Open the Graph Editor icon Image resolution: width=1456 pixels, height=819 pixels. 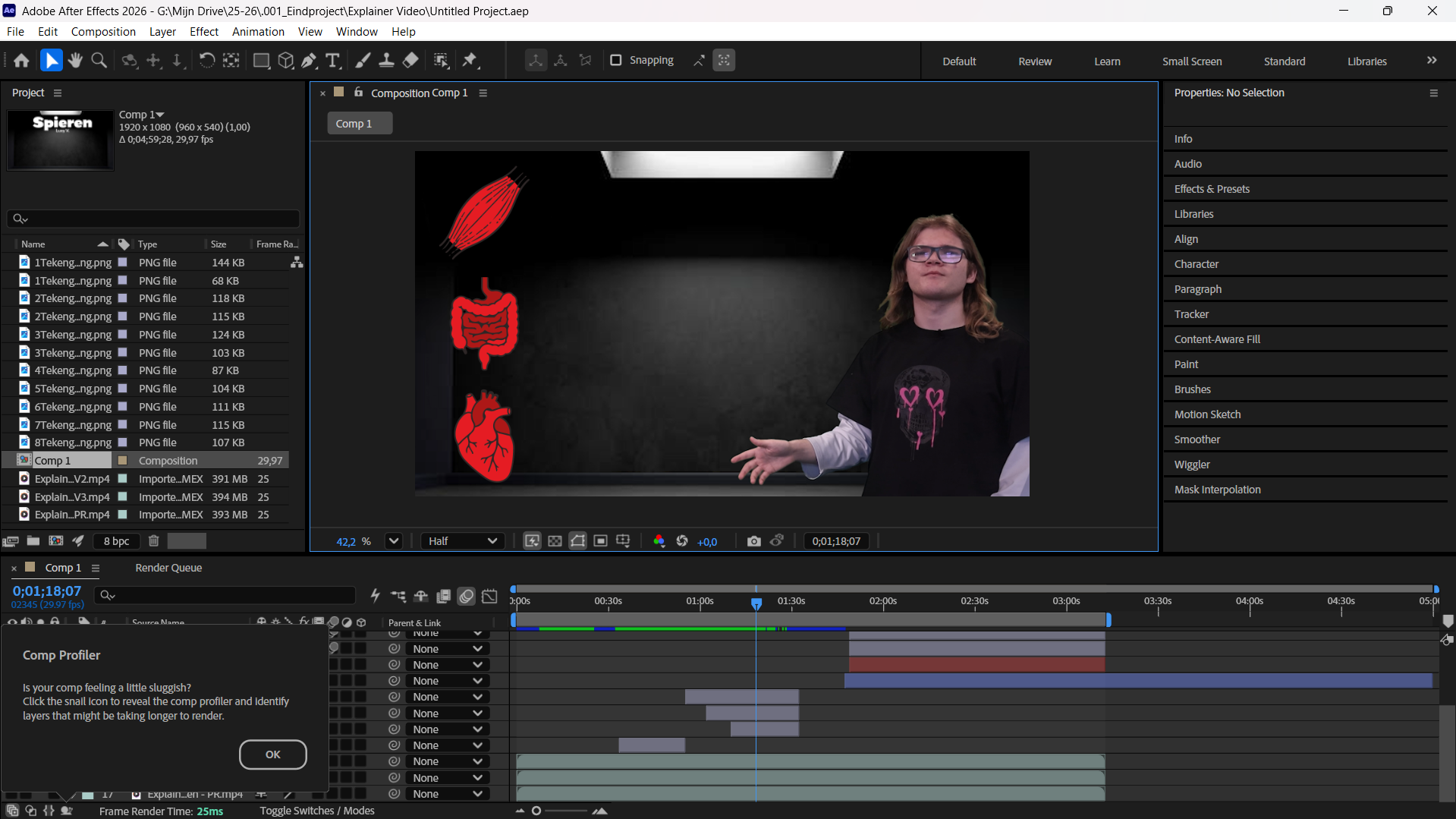(489, 596)
